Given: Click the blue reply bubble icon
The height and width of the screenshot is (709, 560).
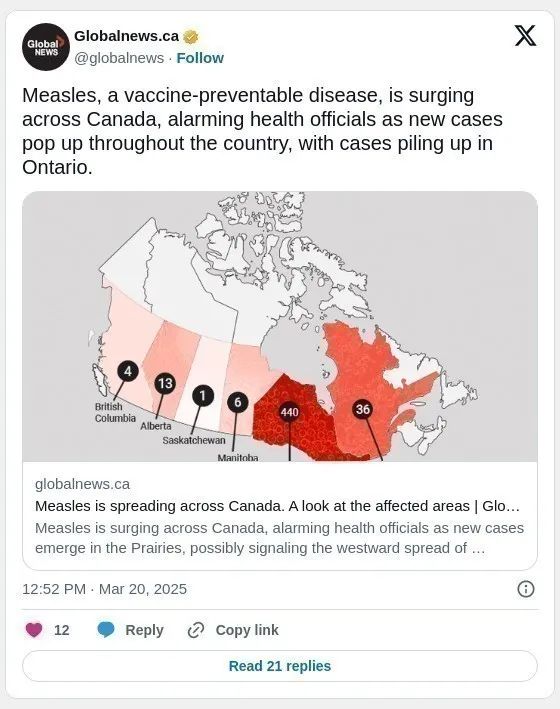Looking at the screenshot, I should pyautogui.click(x=106, y=629).
